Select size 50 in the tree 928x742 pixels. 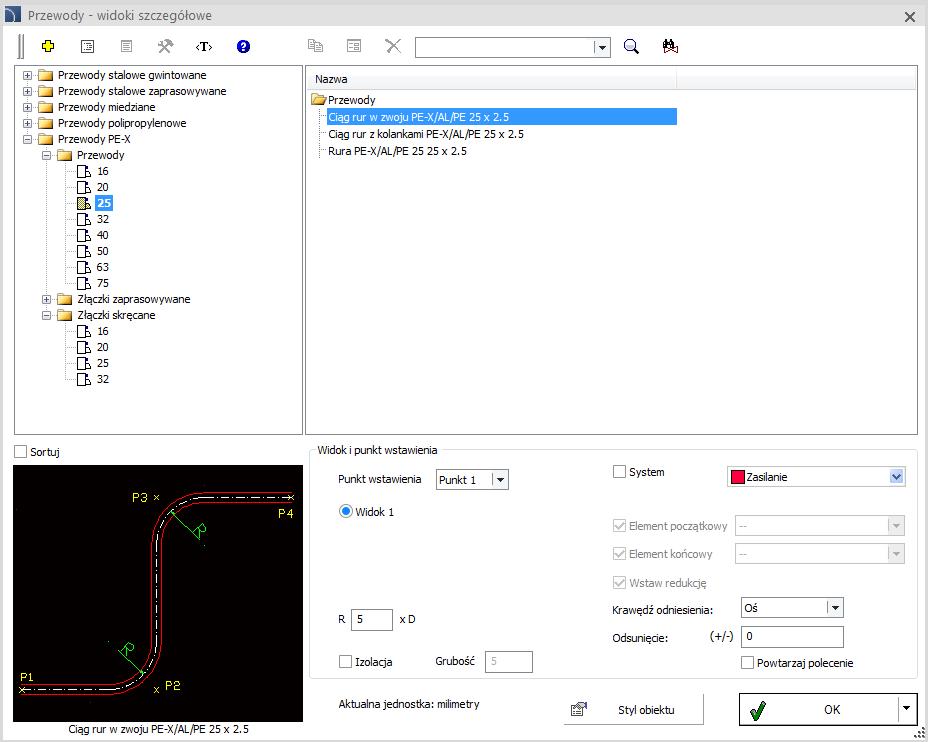(x=102, y=251)
